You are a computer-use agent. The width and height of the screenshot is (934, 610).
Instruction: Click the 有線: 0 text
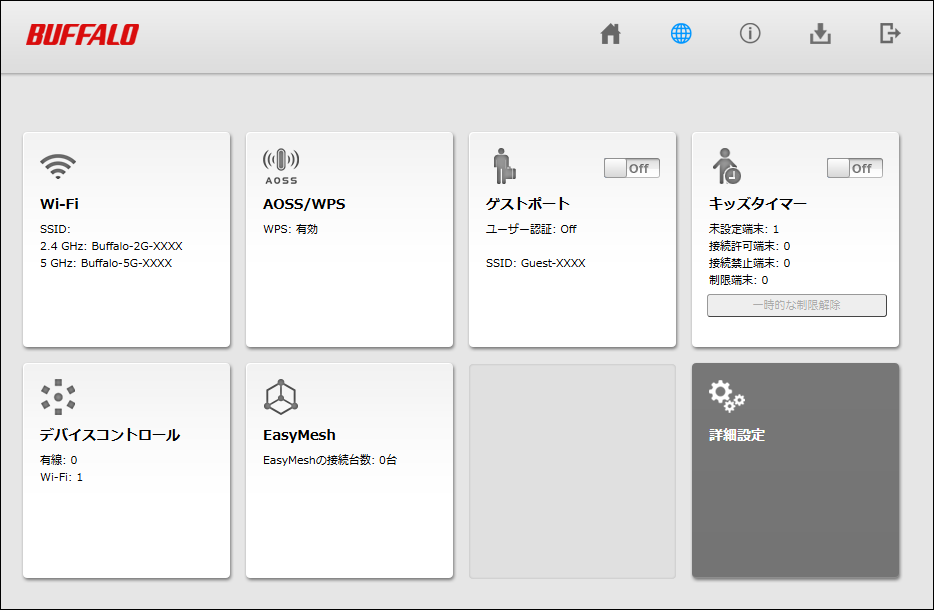pyautogui.click(x=58, y=460)
